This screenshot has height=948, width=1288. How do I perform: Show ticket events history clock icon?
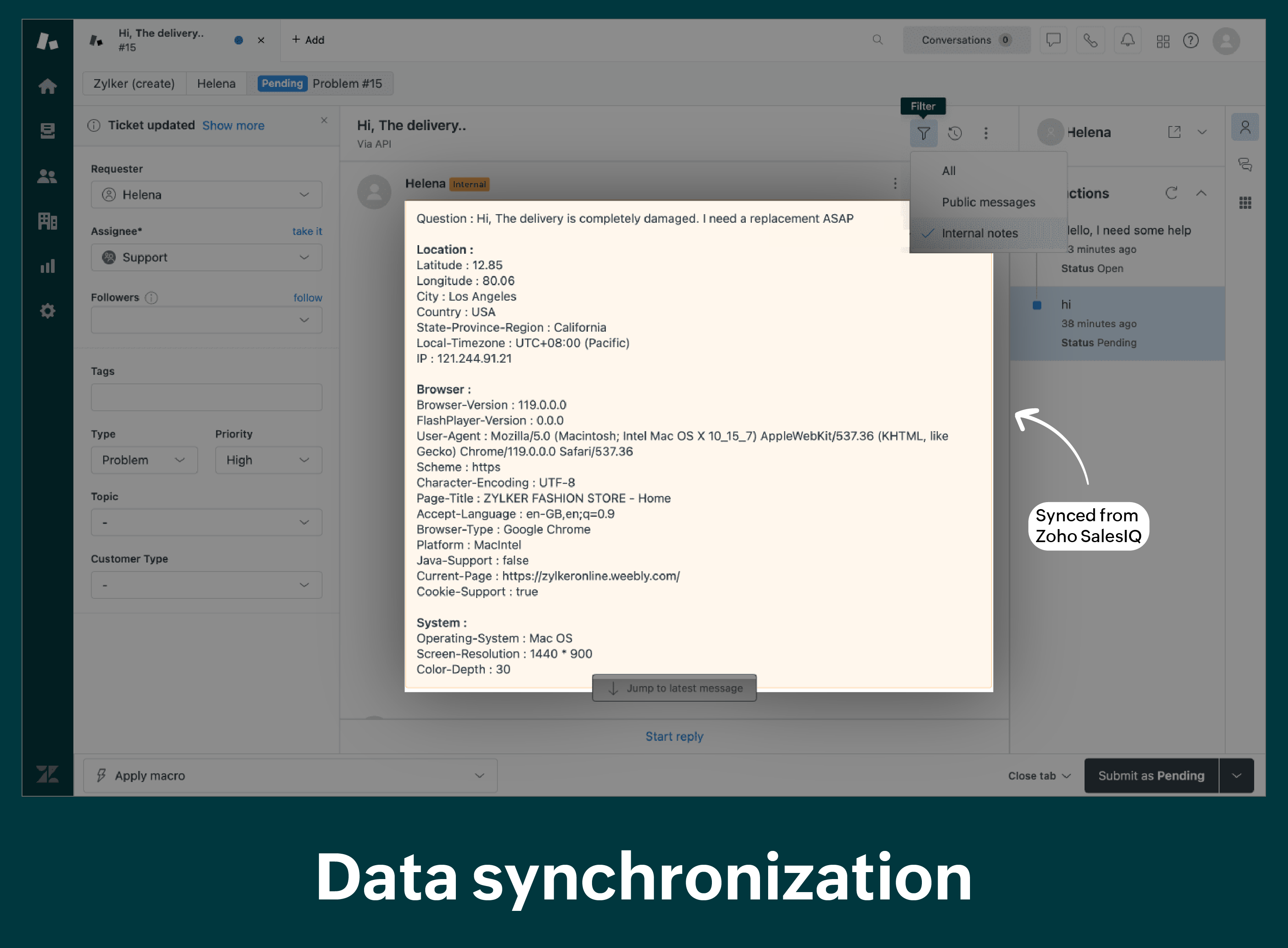[x=955, y=133]
